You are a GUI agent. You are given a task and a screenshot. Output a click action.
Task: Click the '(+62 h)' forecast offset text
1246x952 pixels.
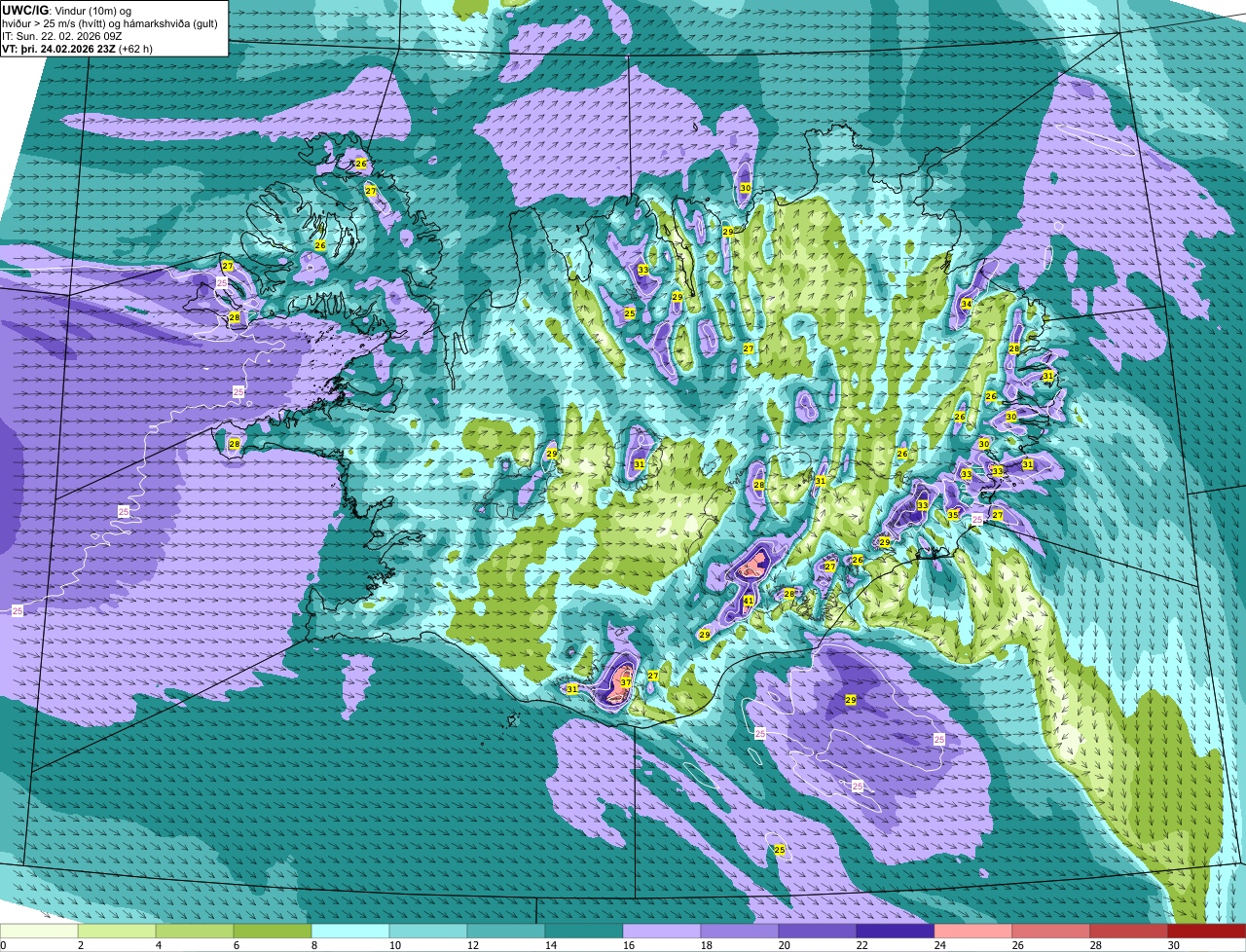[135, 49]
